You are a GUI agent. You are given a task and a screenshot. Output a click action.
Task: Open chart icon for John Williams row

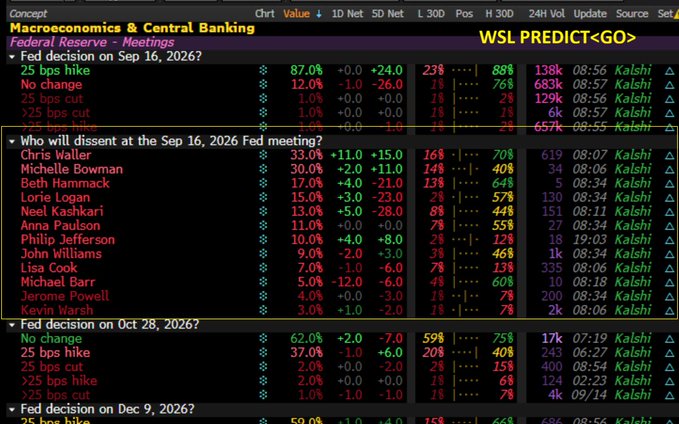(263, 254)
